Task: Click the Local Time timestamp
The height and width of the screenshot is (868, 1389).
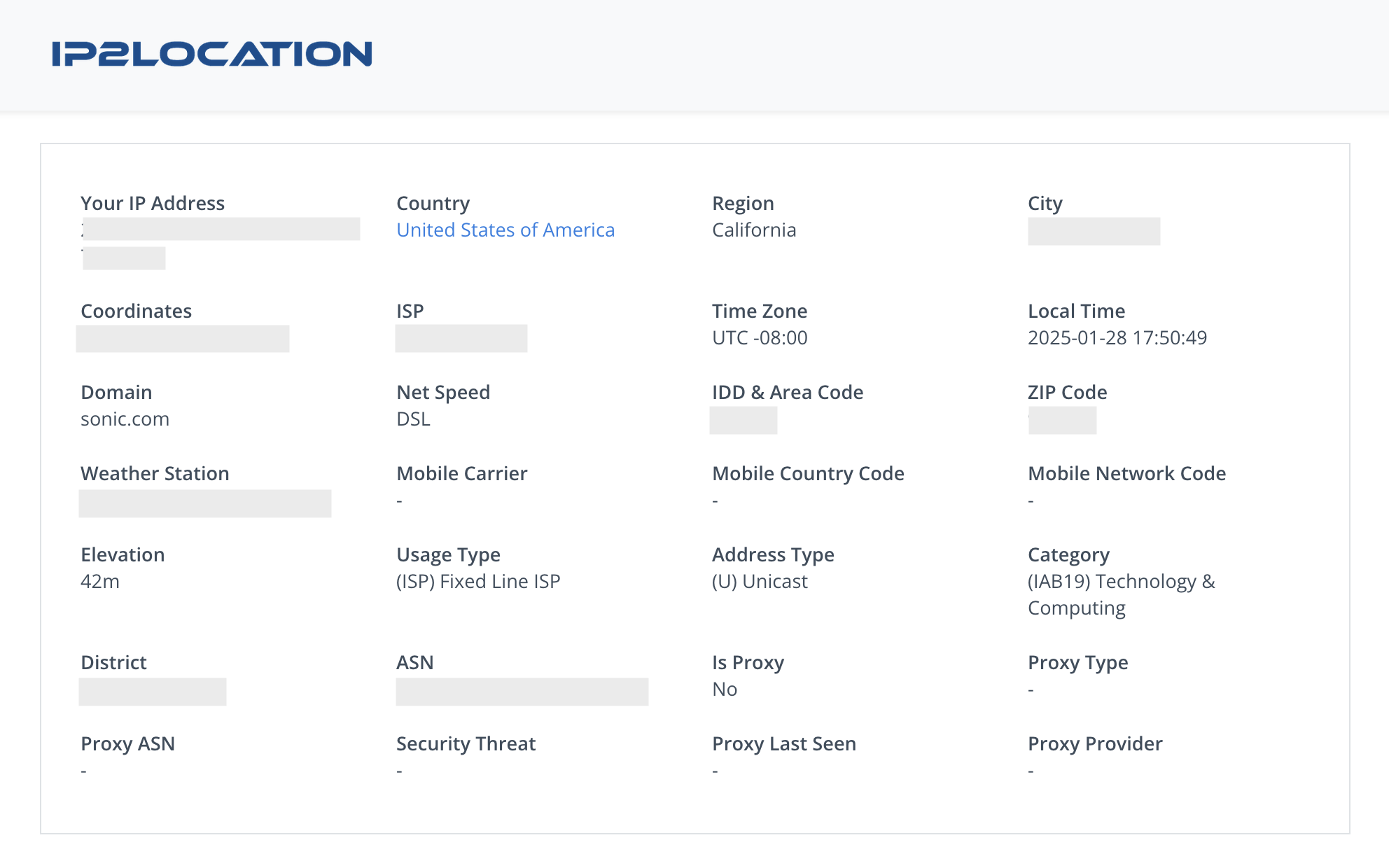Action: pos(1117,337)
